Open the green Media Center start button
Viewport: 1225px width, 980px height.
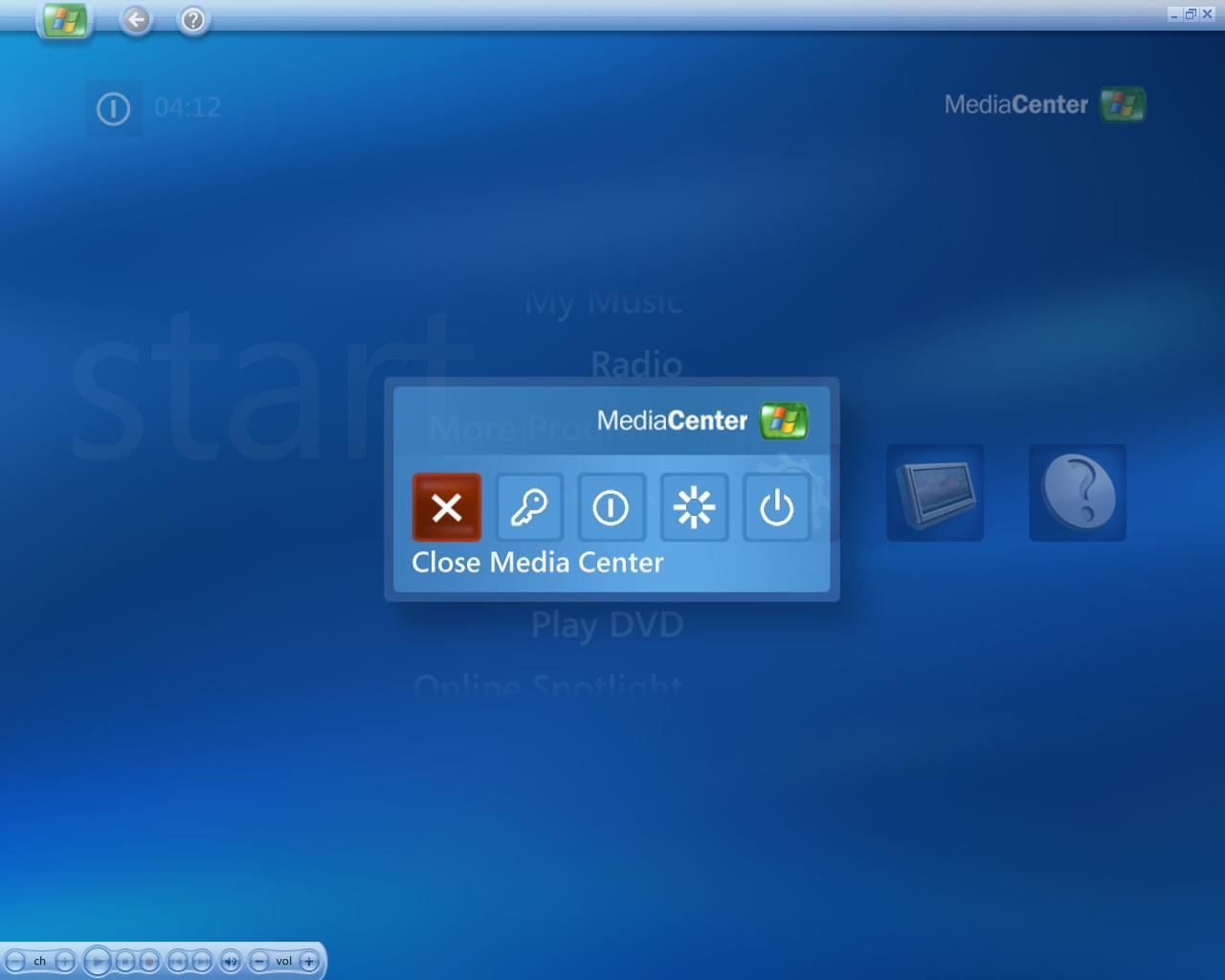65,20
